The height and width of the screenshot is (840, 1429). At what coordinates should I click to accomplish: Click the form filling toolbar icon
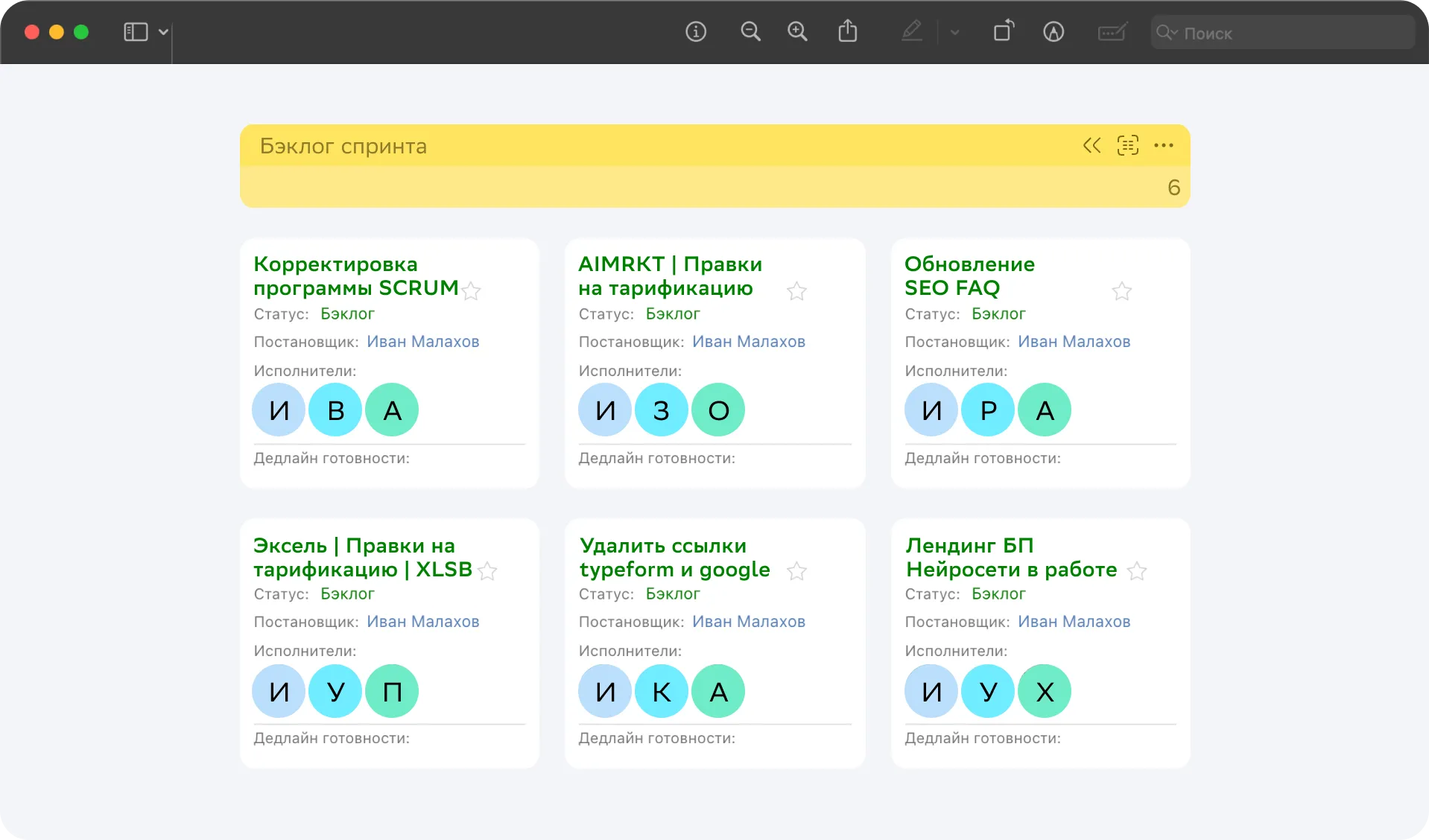[x=1112, y=32]
